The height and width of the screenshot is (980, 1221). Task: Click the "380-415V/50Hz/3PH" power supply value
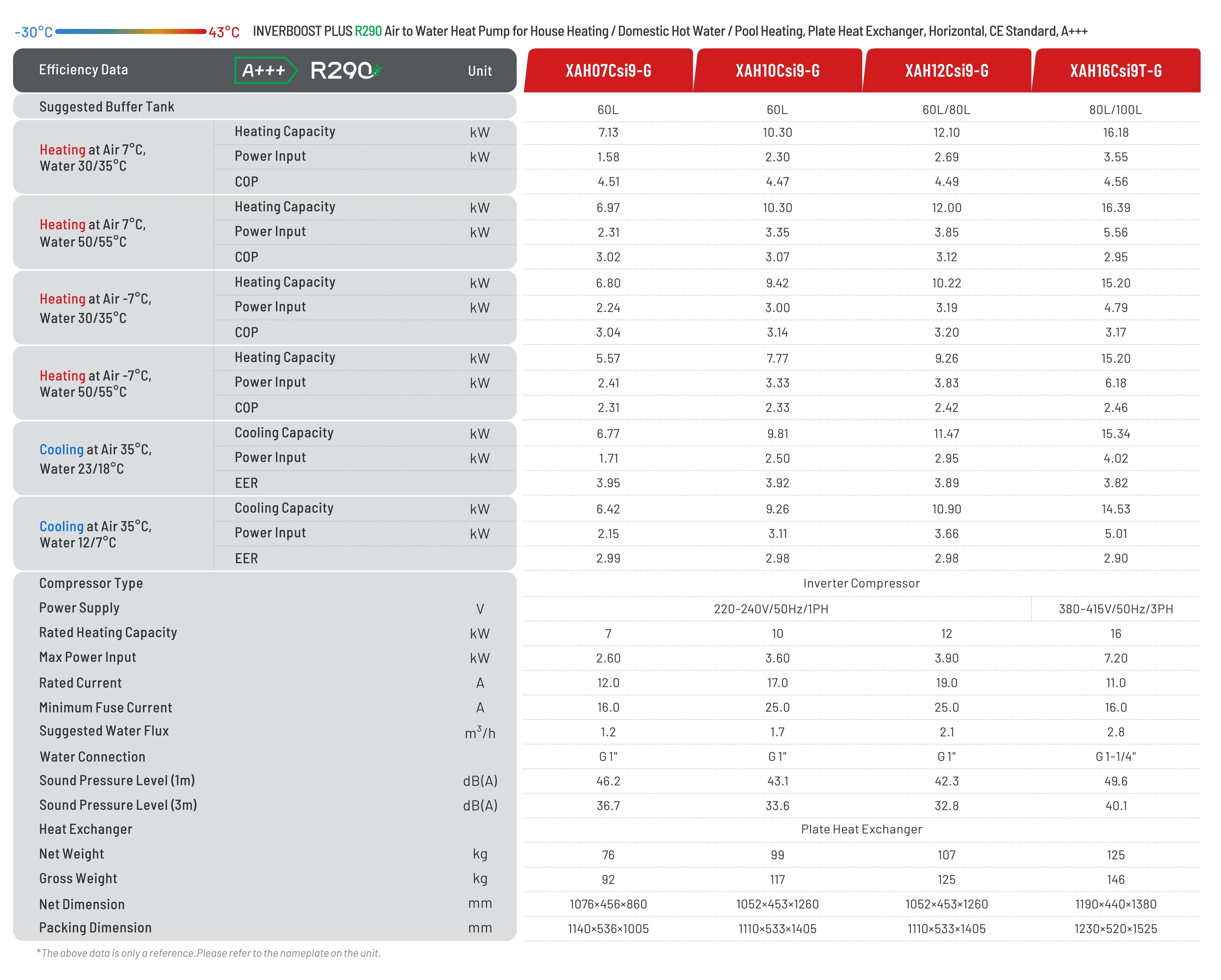[1116, 609]
